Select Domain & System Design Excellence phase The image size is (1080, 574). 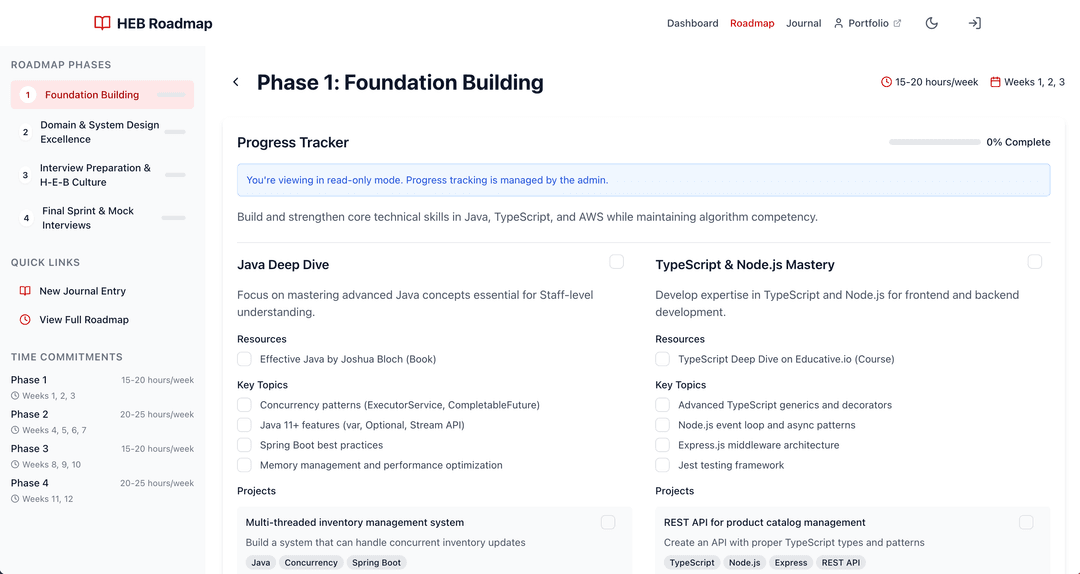pos(99,132)
